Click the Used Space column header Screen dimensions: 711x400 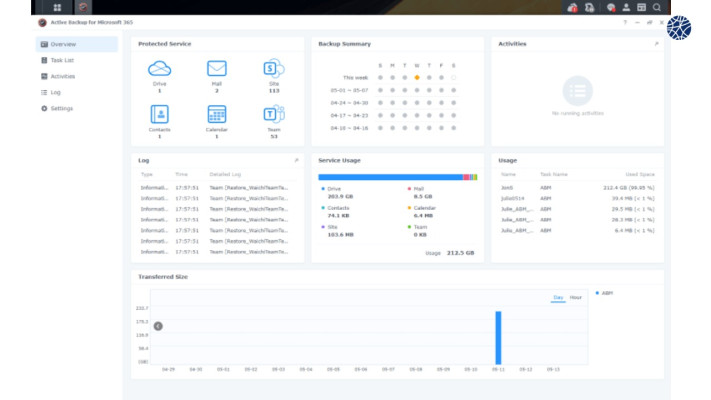click(640, 175)
